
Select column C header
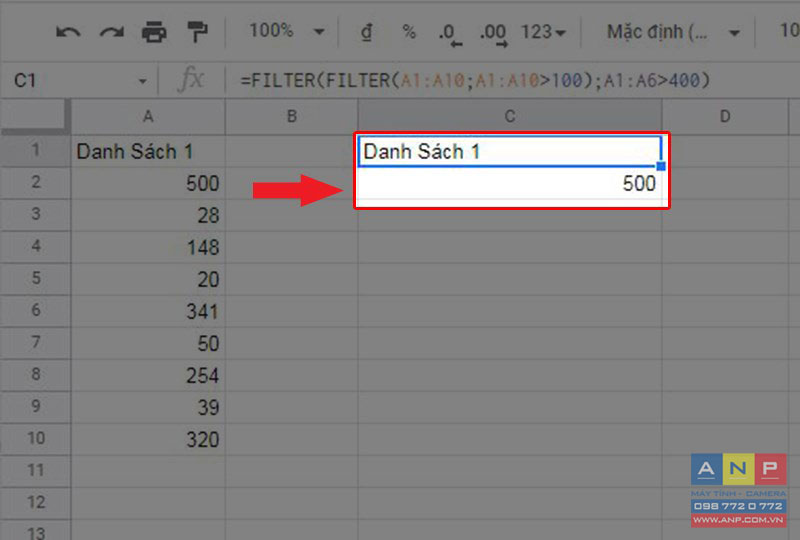510,116
